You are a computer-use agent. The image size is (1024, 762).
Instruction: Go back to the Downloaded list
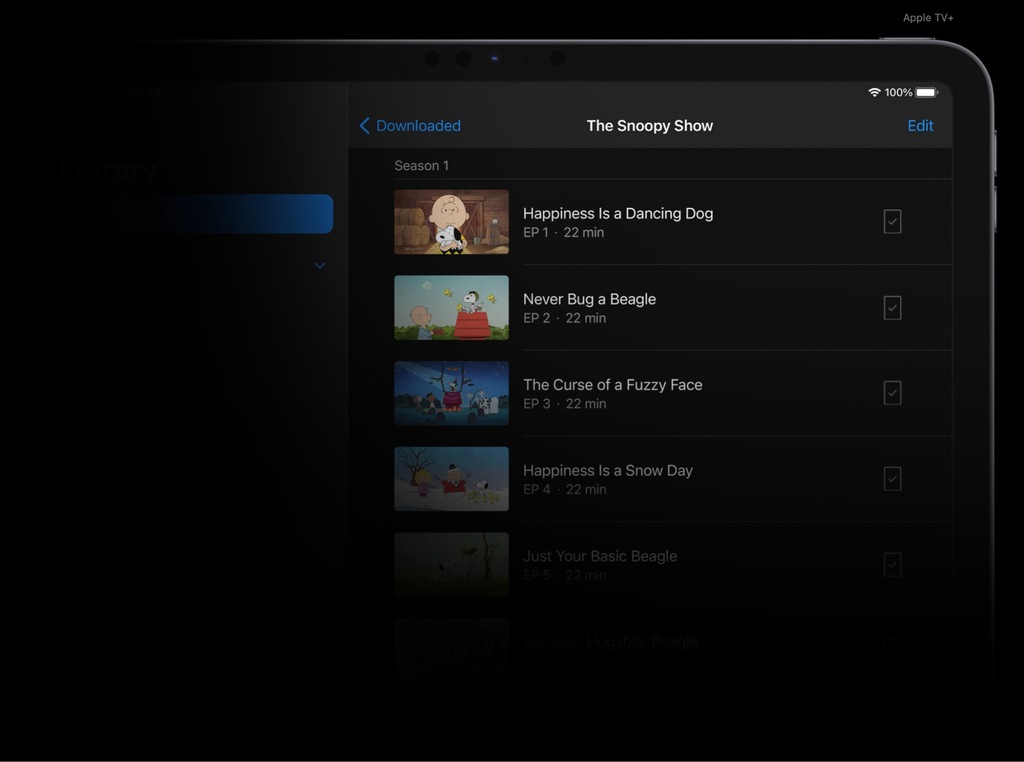tap(410, 125)
